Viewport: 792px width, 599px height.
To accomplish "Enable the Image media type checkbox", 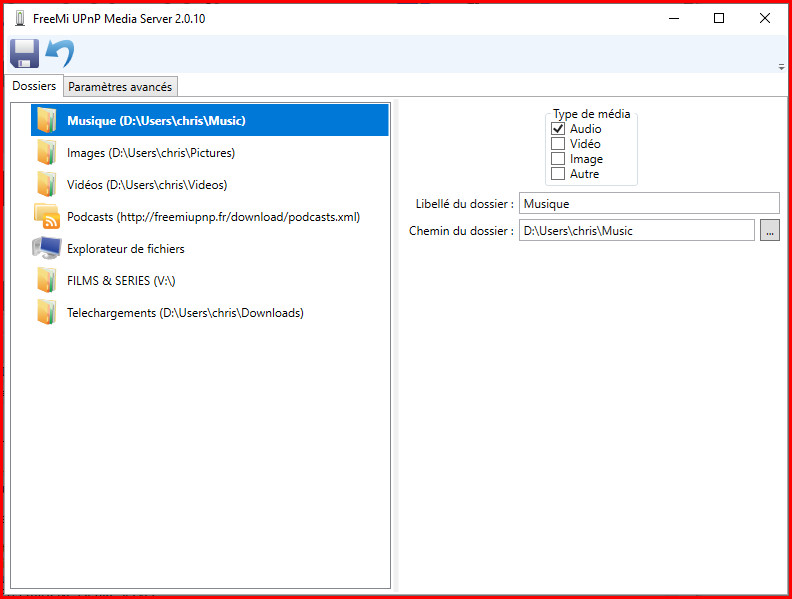I will pos(558,159).
